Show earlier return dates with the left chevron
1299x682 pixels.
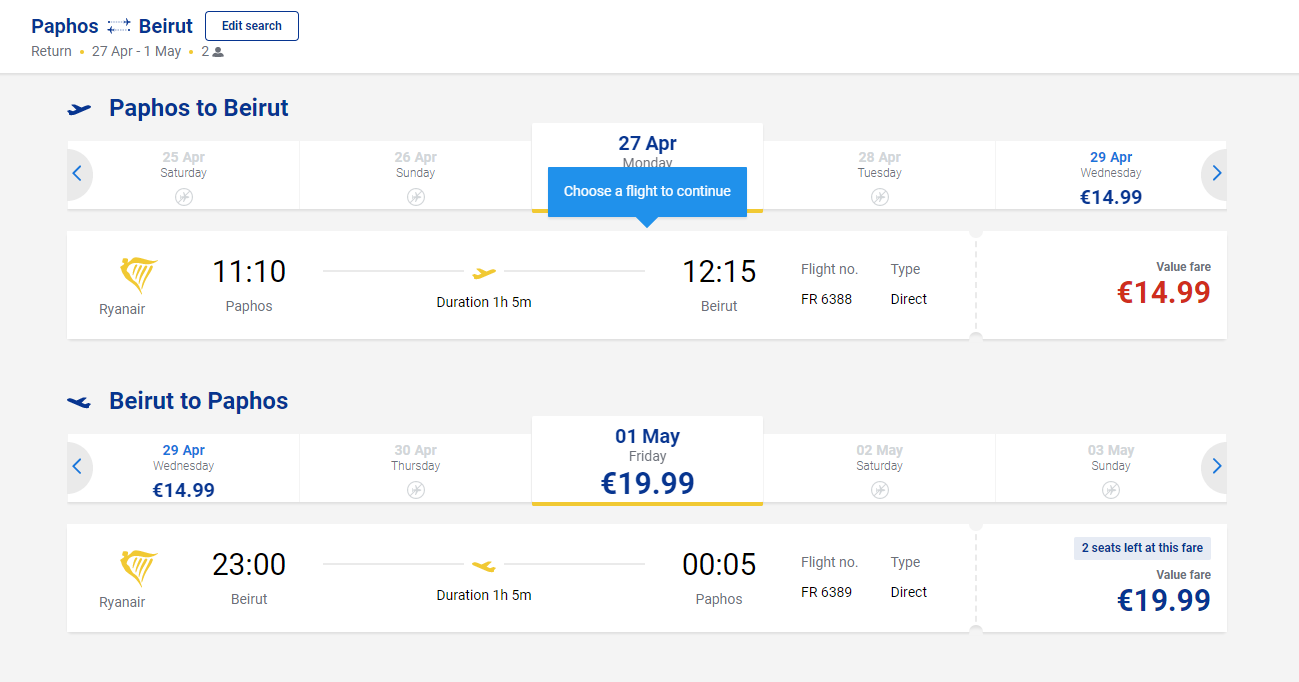77,467
